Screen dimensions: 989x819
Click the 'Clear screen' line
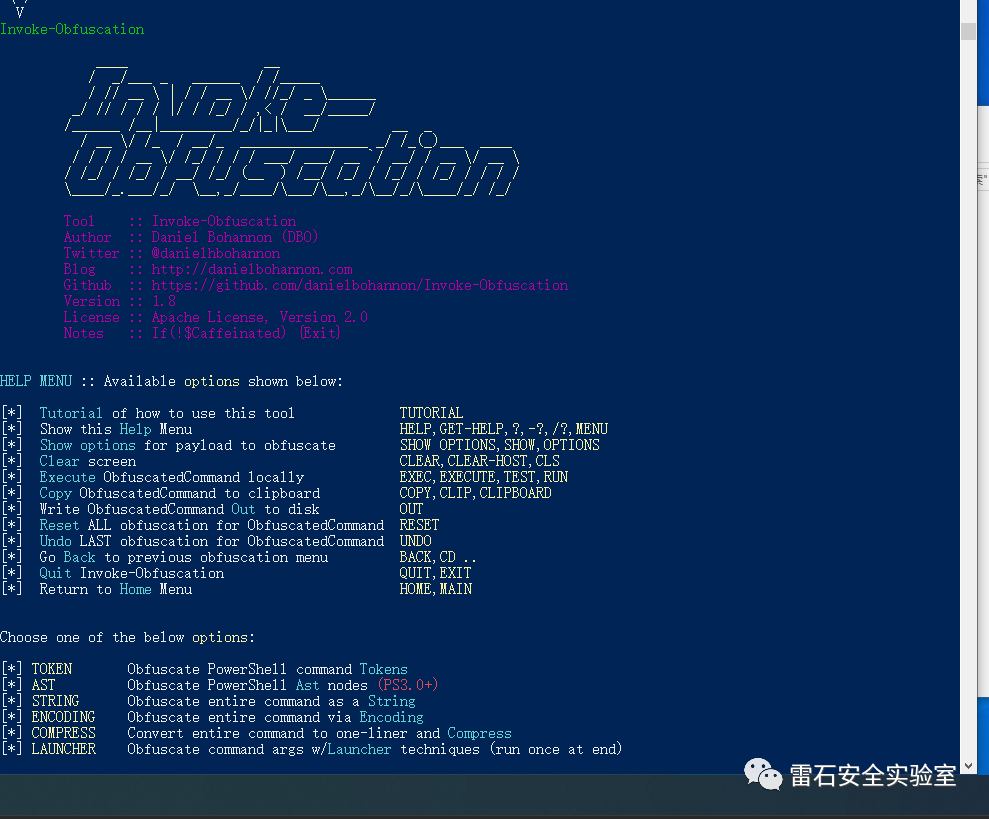click(88, 461)
